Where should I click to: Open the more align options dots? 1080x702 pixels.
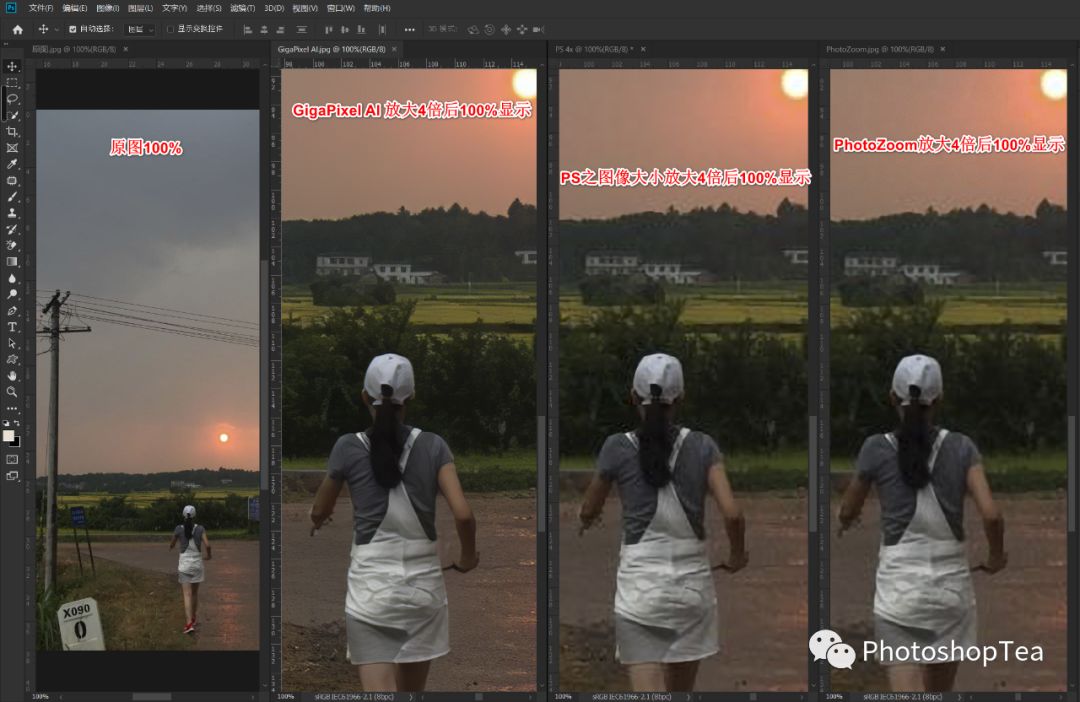coord(410,30)
